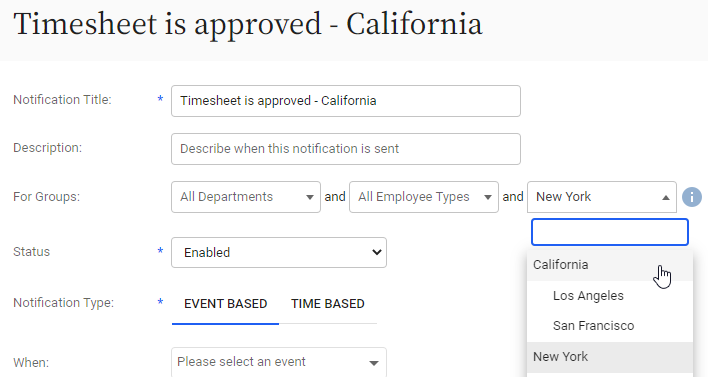
Task: Expand the Please select an event dropdown
Action: click(279, 362)
